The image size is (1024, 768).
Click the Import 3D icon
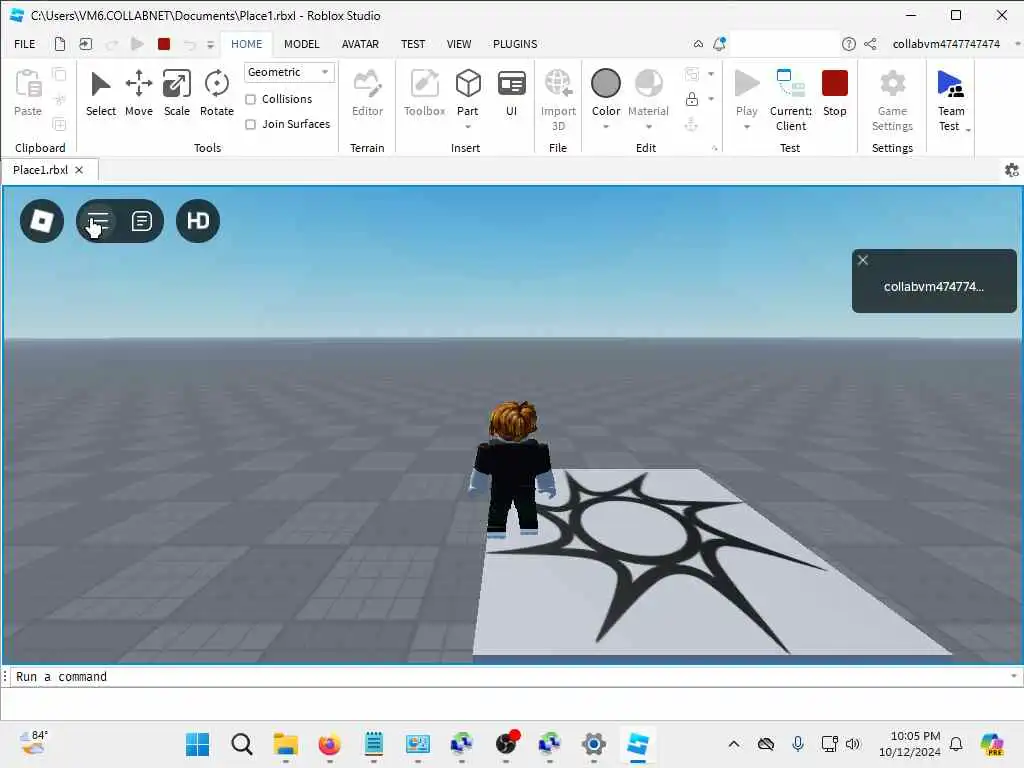[558, 84]
